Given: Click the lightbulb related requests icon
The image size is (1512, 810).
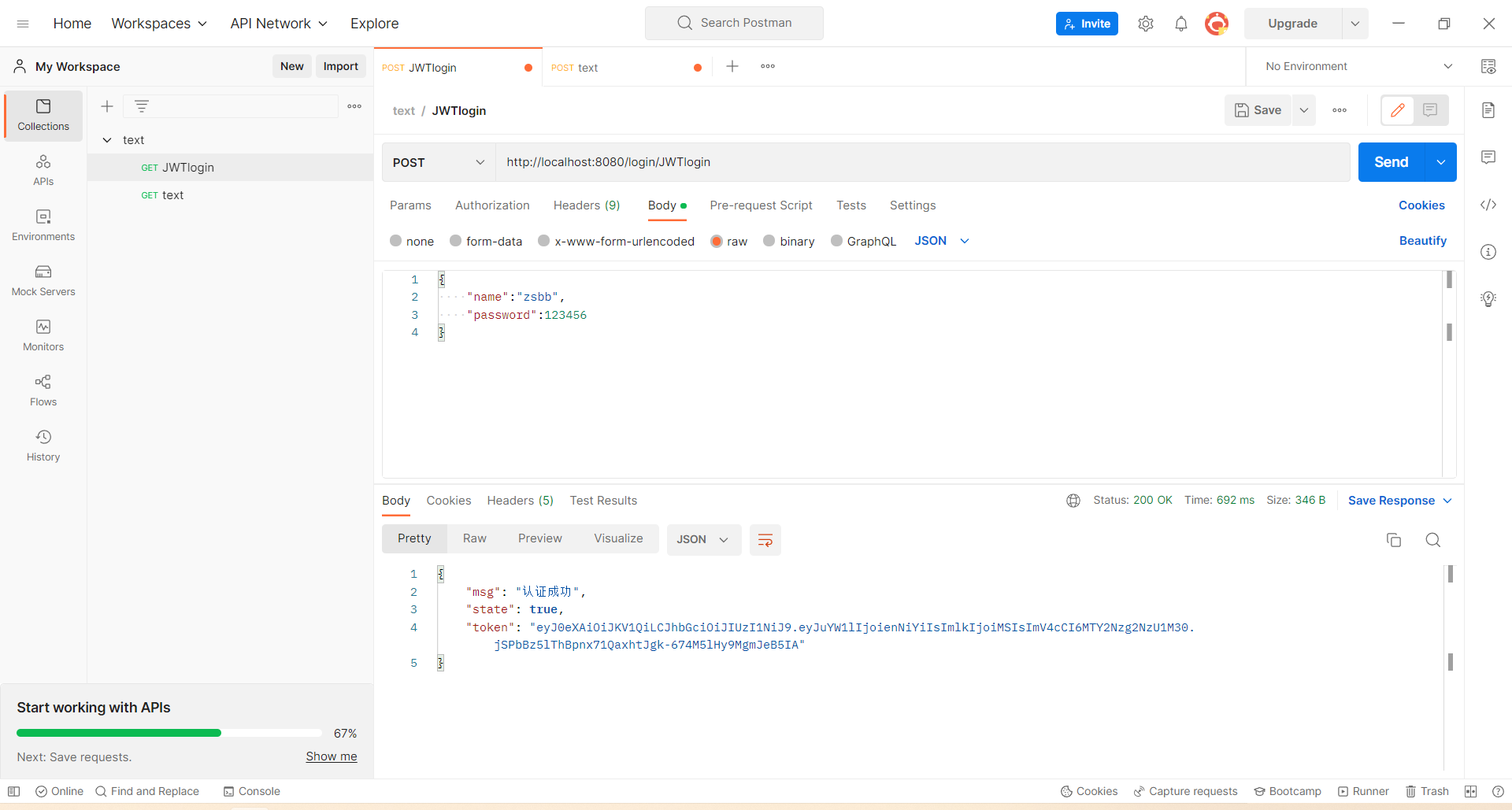Looking at the screenshot, I should coord(1488,299).
